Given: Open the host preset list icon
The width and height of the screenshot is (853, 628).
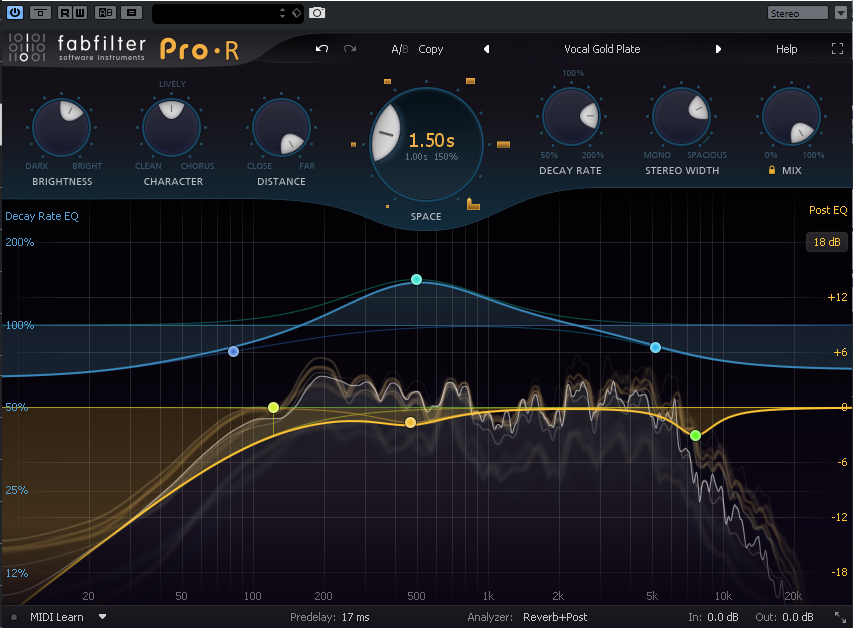Looking at the screenshot, I should pyautogui.click(x=132, y=13).
